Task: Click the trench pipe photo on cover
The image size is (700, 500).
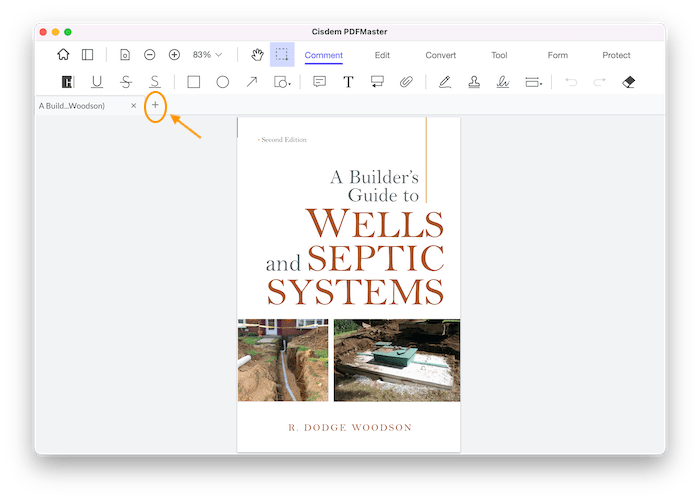Action: pyautogui.click(x=283, y=360)
